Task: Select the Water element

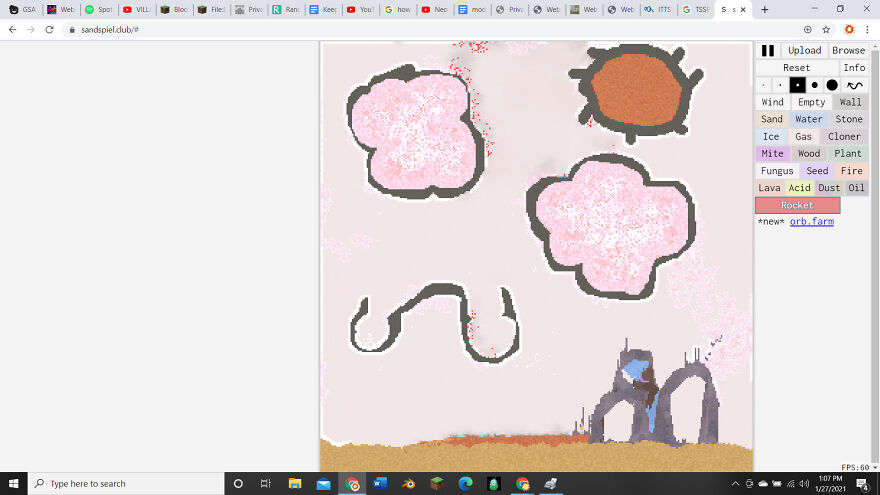Action: 809,119
